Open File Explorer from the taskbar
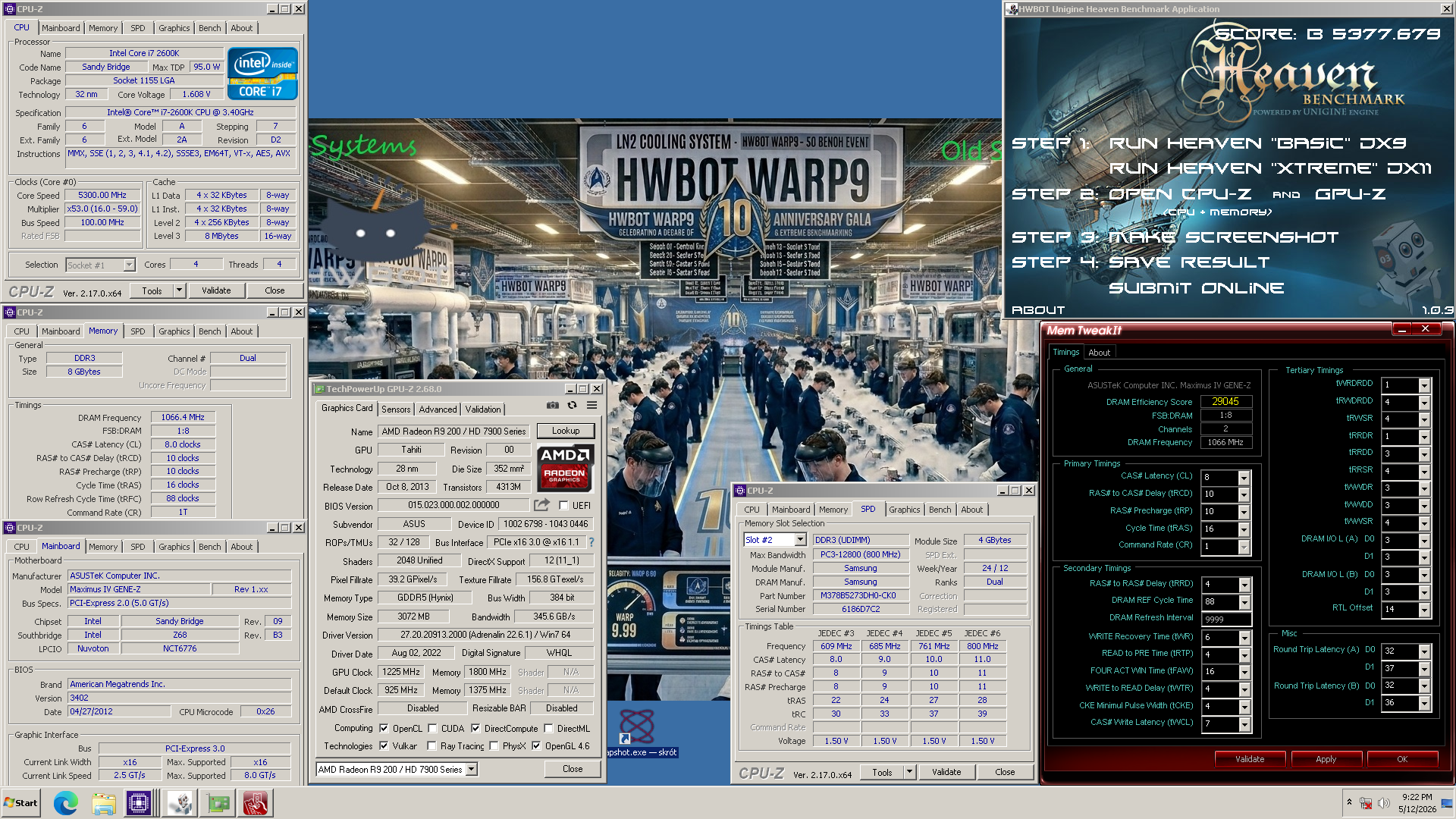 103,803
